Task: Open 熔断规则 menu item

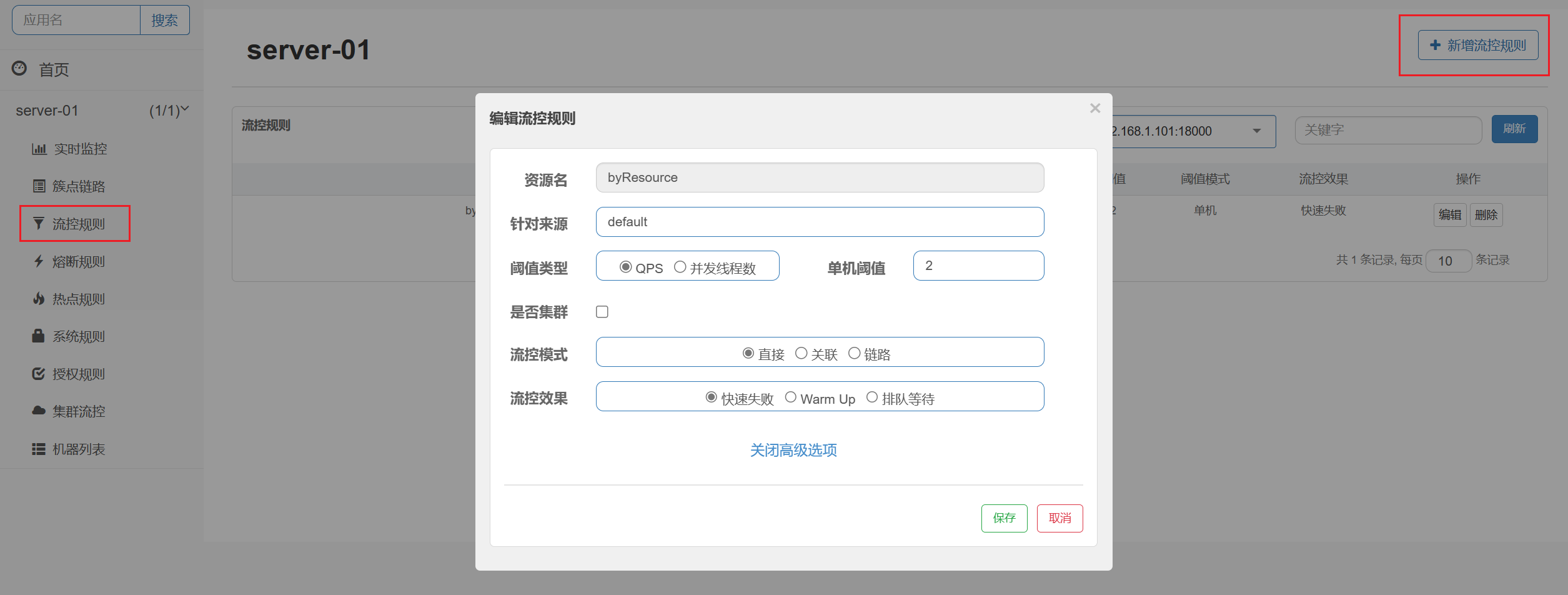Action: coord(79,261)
